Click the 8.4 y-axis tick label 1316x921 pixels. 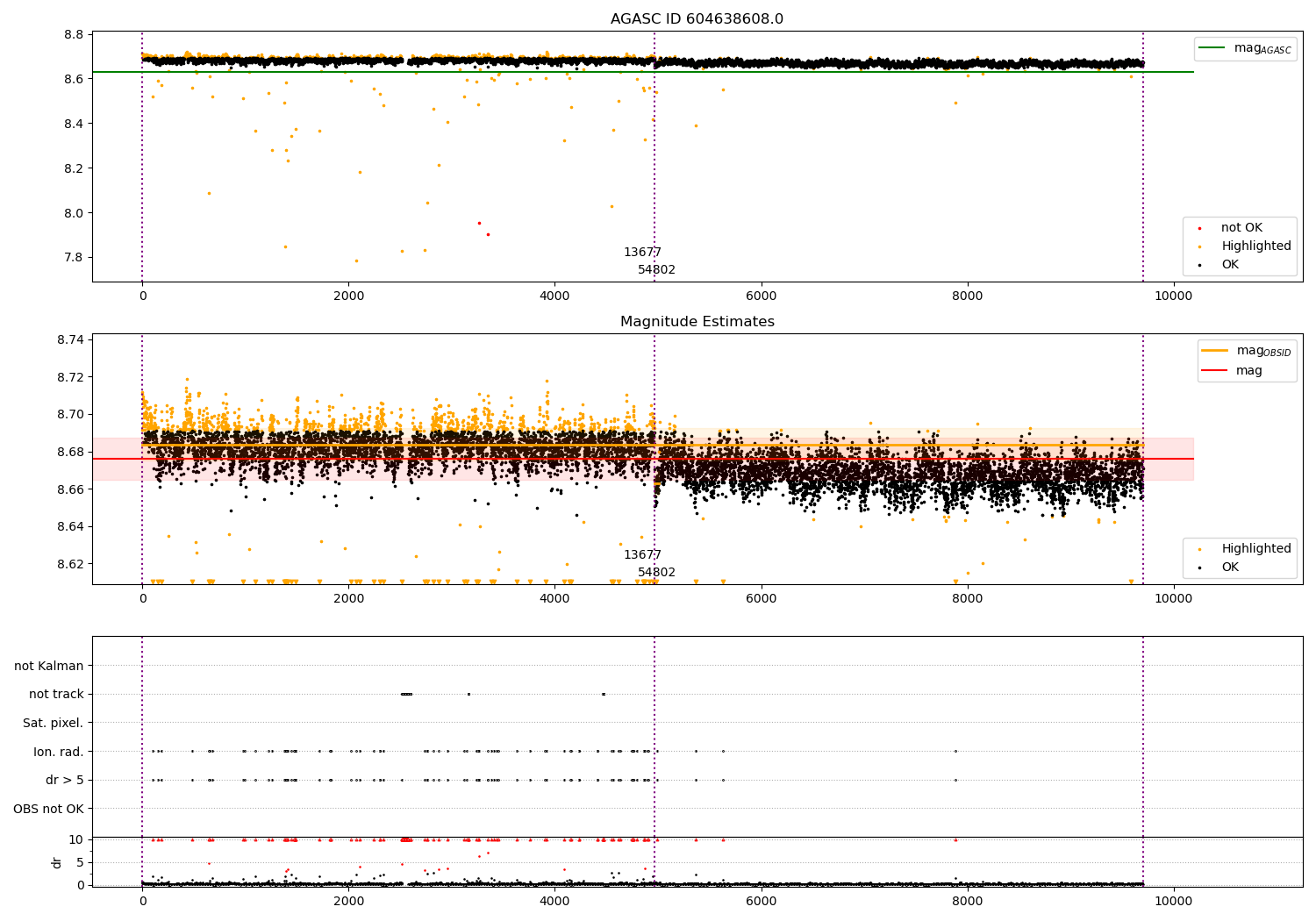point(74,124)
